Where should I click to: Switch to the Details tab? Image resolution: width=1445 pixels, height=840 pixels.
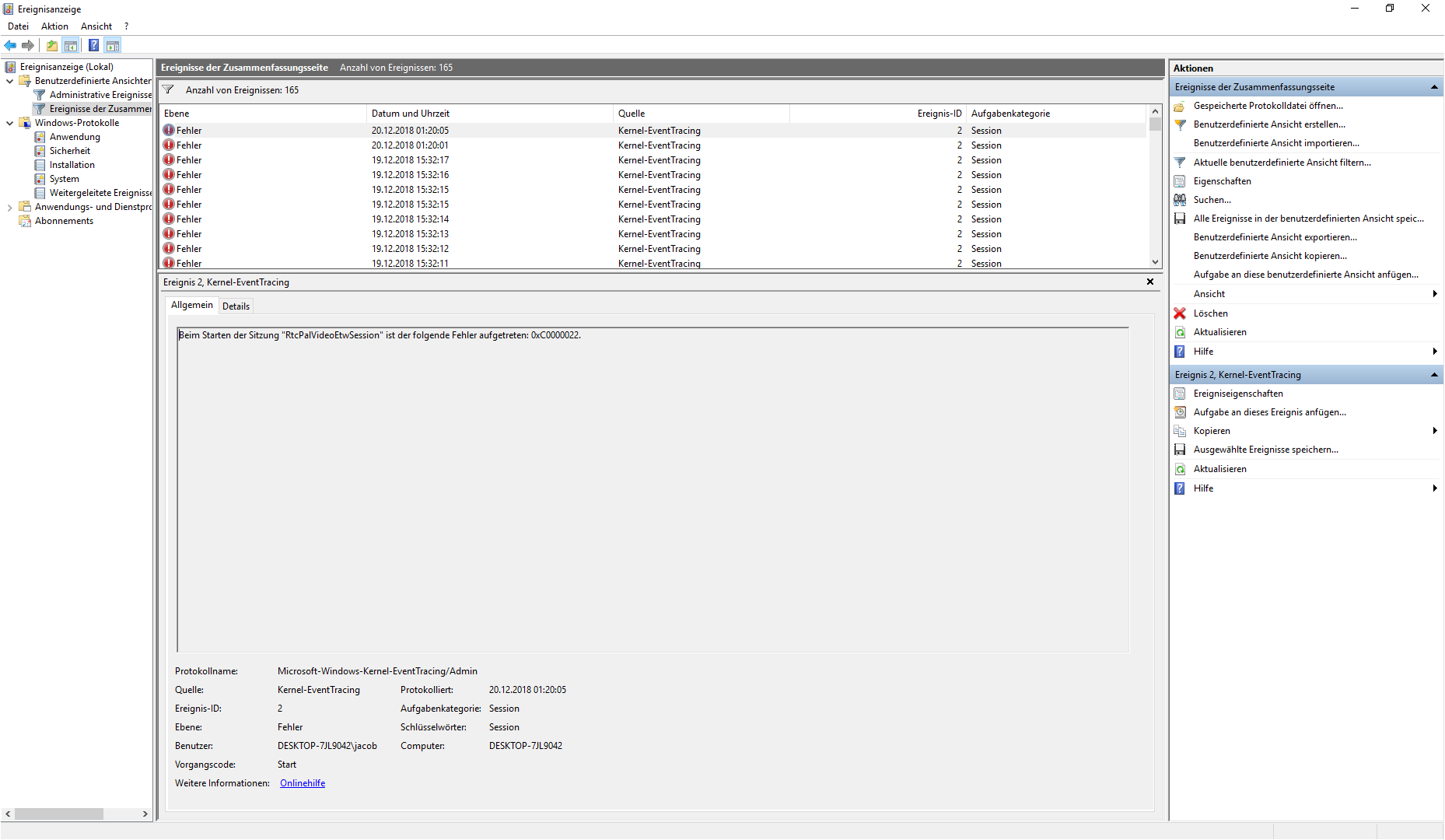236,306
